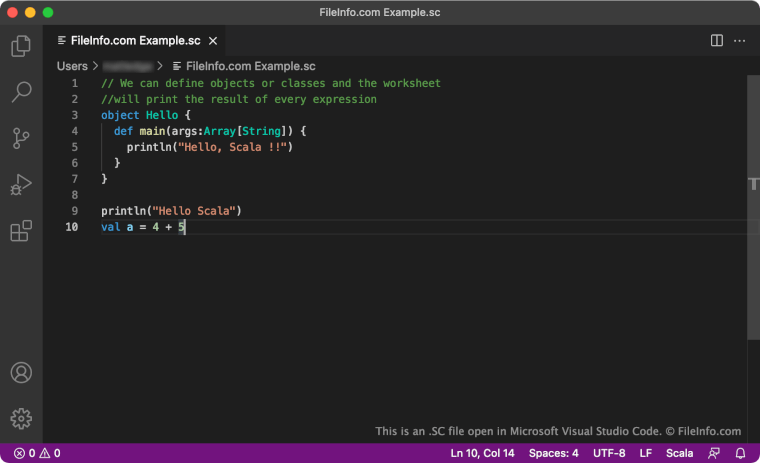This screenshot has width=760, height=463.
Task: Open the Source Control view
Action: pyautogui.click(x=21, y=139)
